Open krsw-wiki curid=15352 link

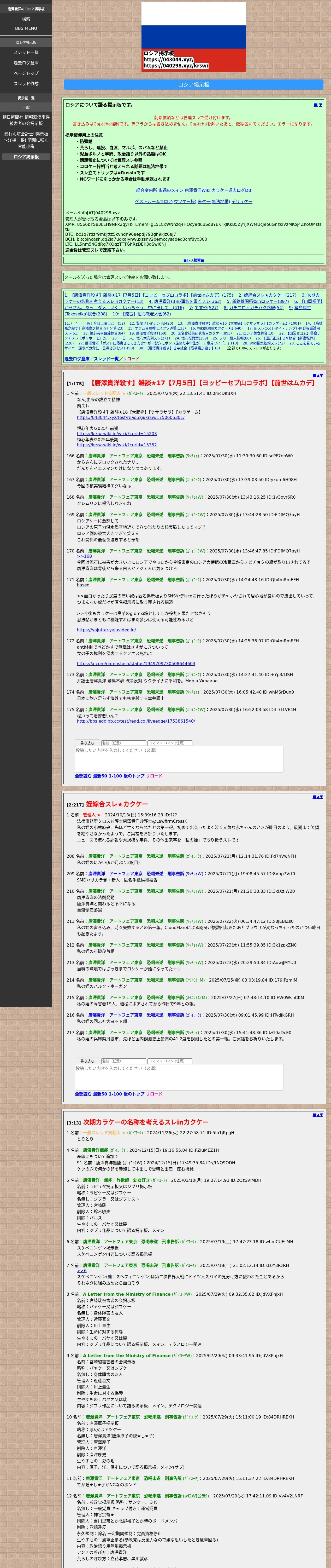117,445
